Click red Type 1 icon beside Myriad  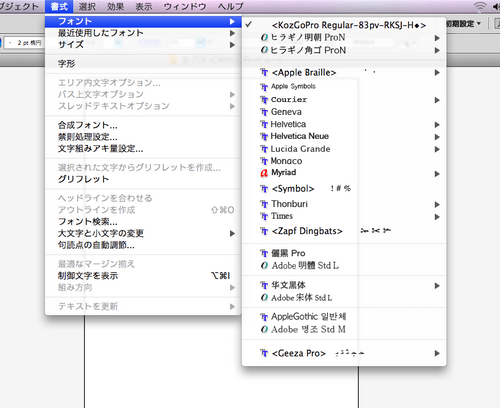pyautogui.click(x=264, y=173)
